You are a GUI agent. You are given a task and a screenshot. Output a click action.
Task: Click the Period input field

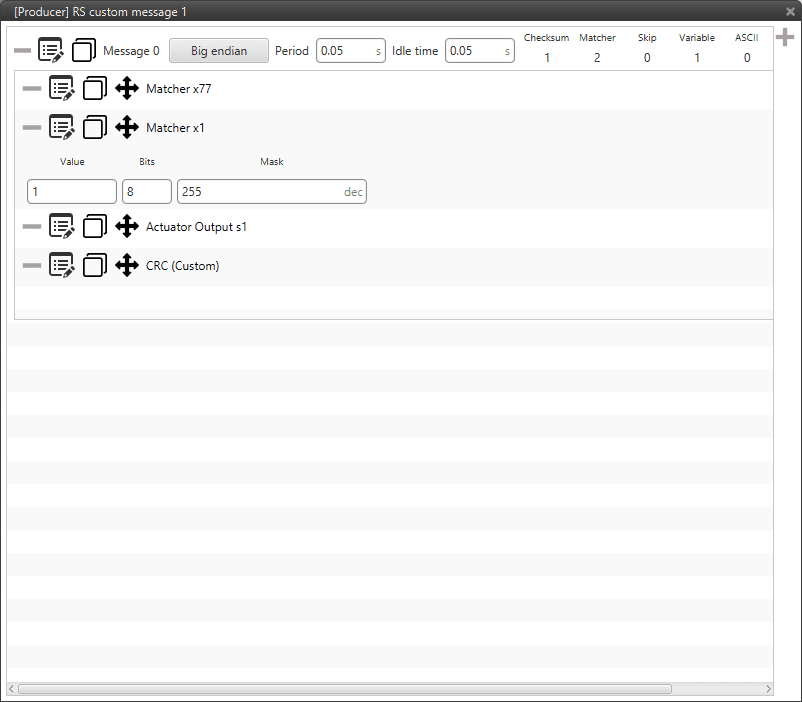[x=350, y=51]
